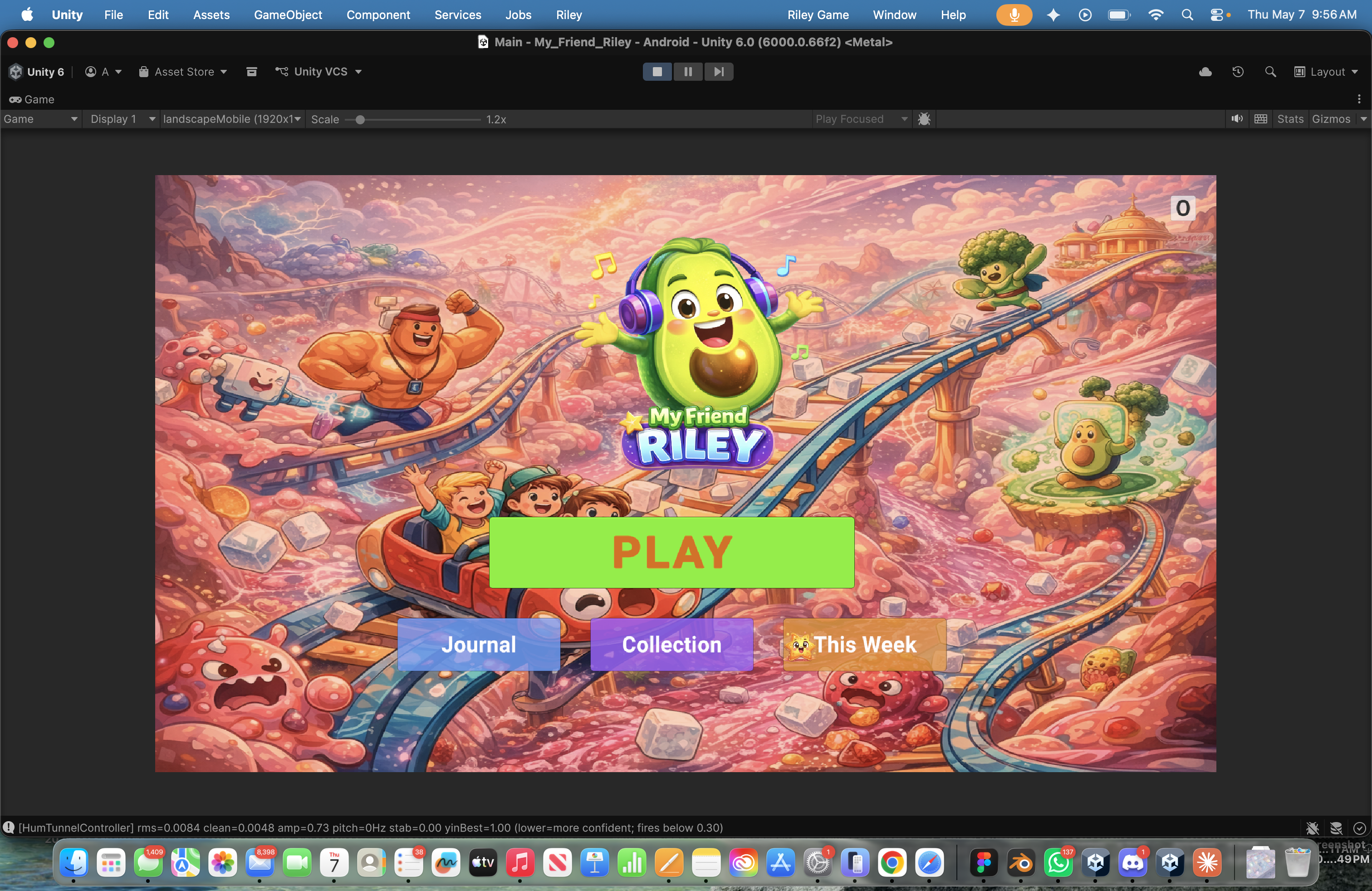Screen dimensions: 1372x891
Task: Open the File menu
Action: (113, 15)
